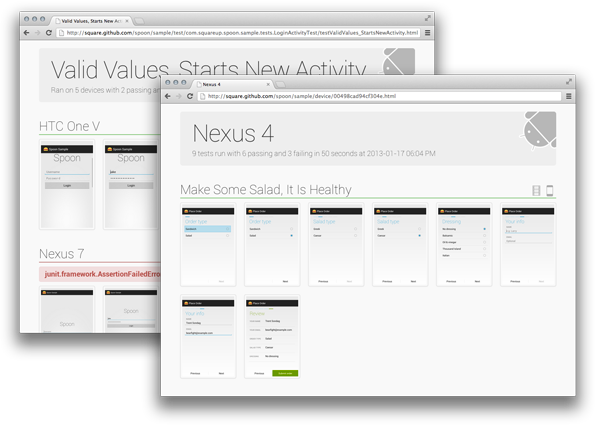
Task: Open the Review screen thumbnail with green button
Action: pos(272,337)
